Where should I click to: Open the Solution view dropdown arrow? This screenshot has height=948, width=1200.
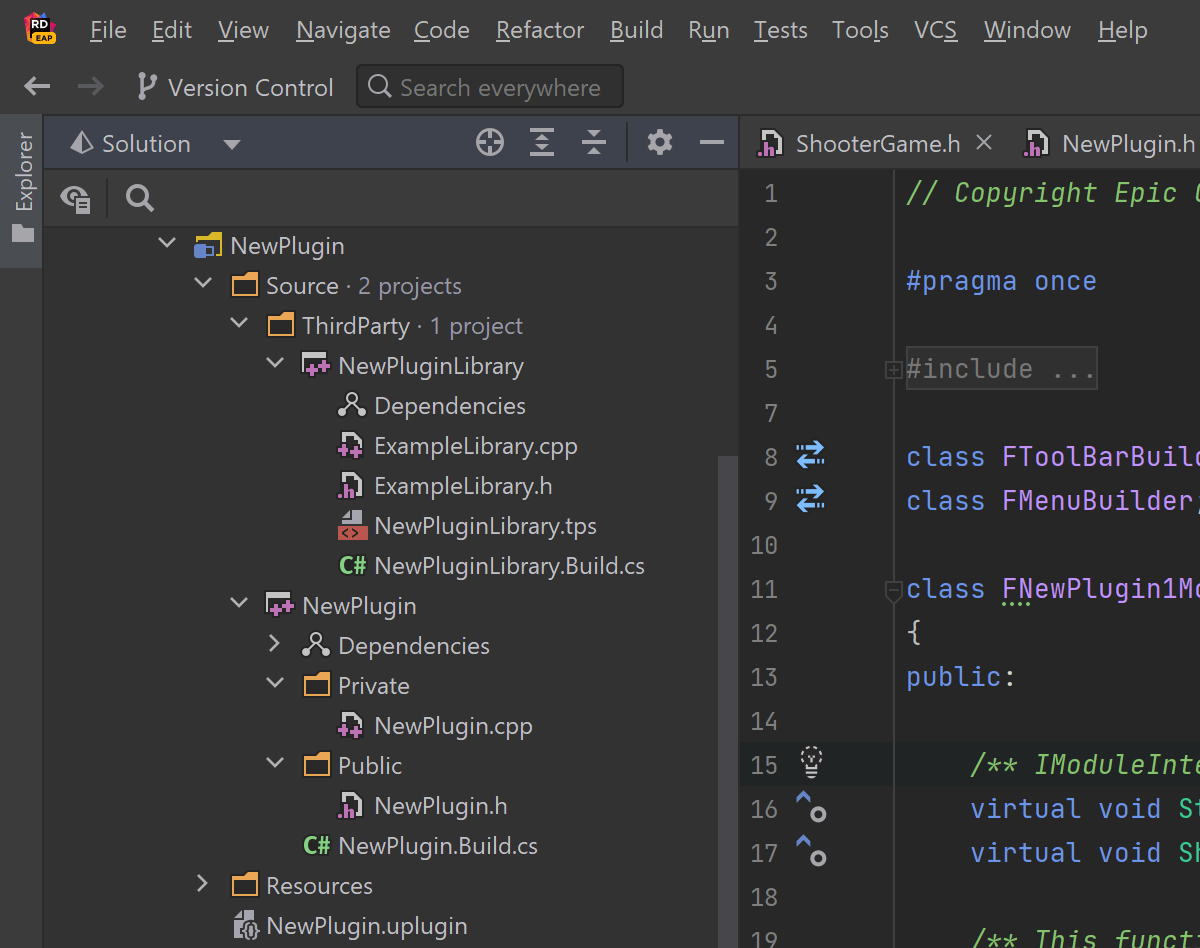coord(232,144)
